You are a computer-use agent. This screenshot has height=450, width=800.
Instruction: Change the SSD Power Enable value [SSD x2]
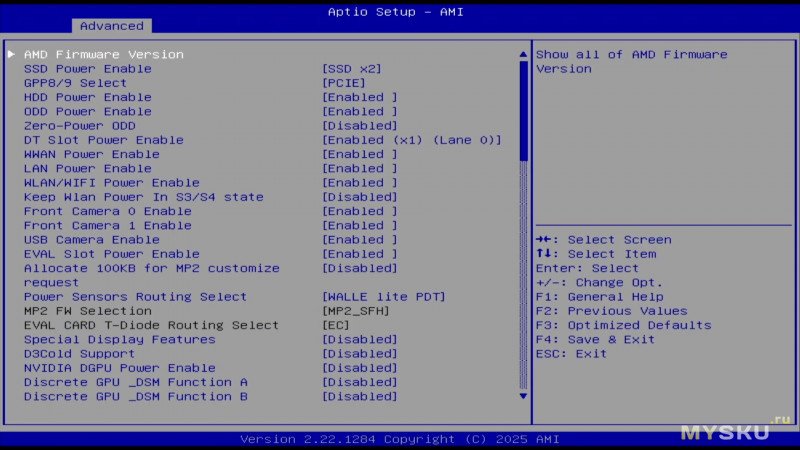tap(352, 69)
